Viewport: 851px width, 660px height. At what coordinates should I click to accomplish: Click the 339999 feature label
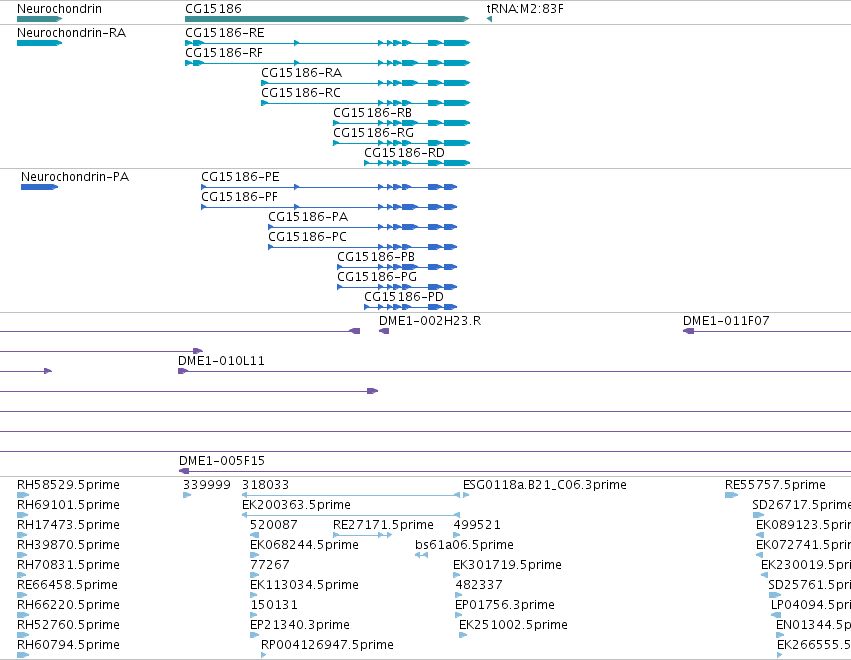pos(207,485)
